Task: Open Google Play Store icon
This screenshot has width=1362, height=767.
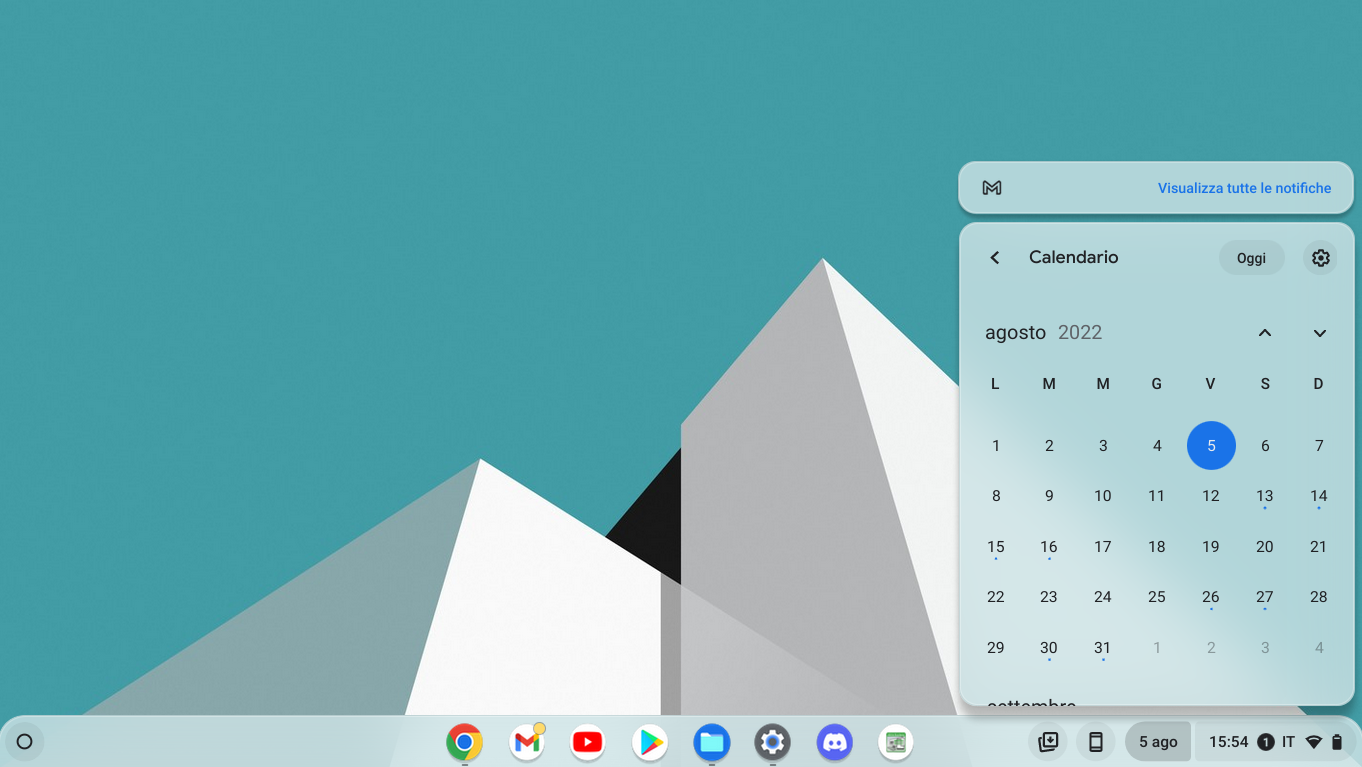Action: point(650,742)
